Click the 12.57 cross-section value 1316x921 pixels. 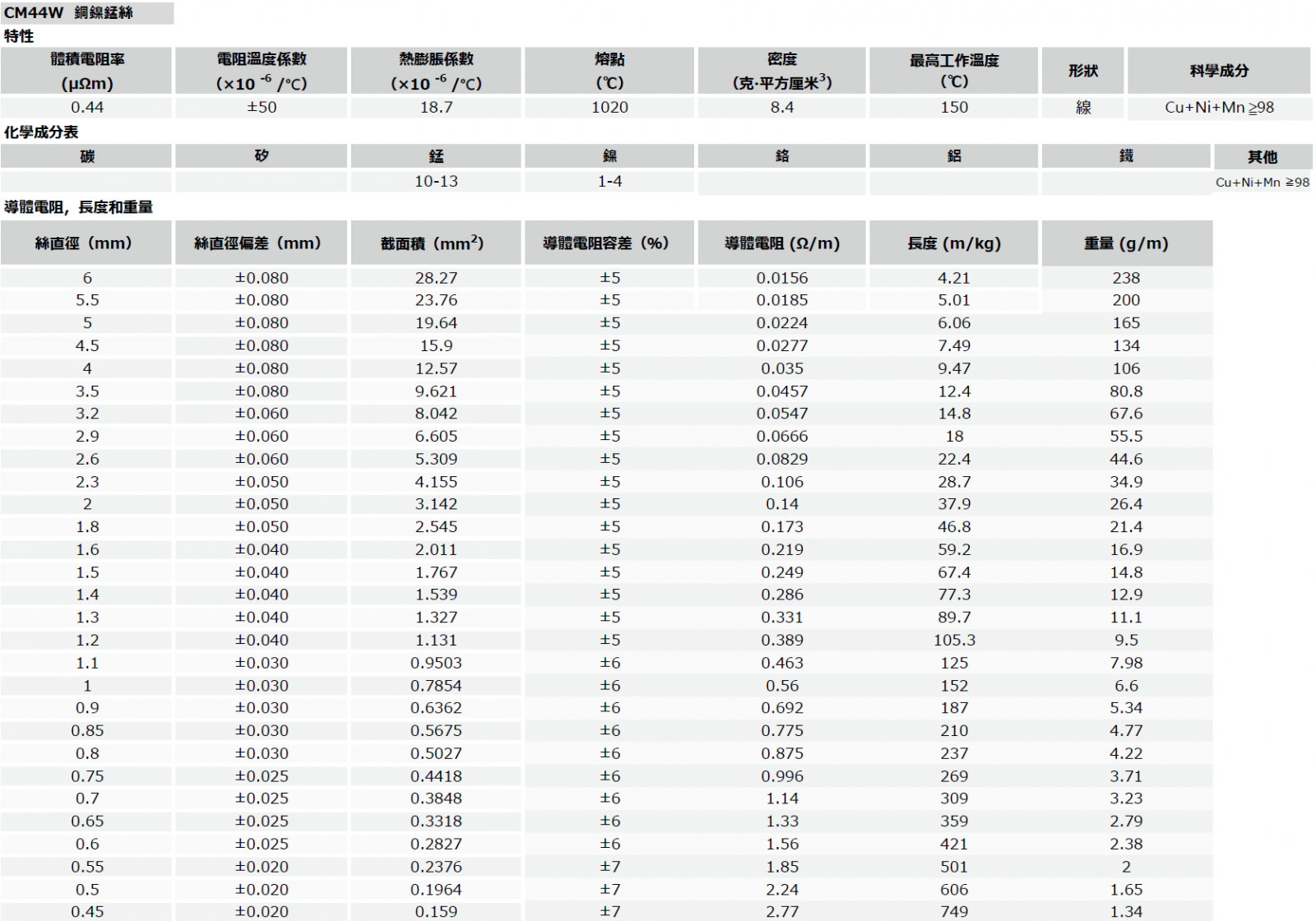(436, 368)
